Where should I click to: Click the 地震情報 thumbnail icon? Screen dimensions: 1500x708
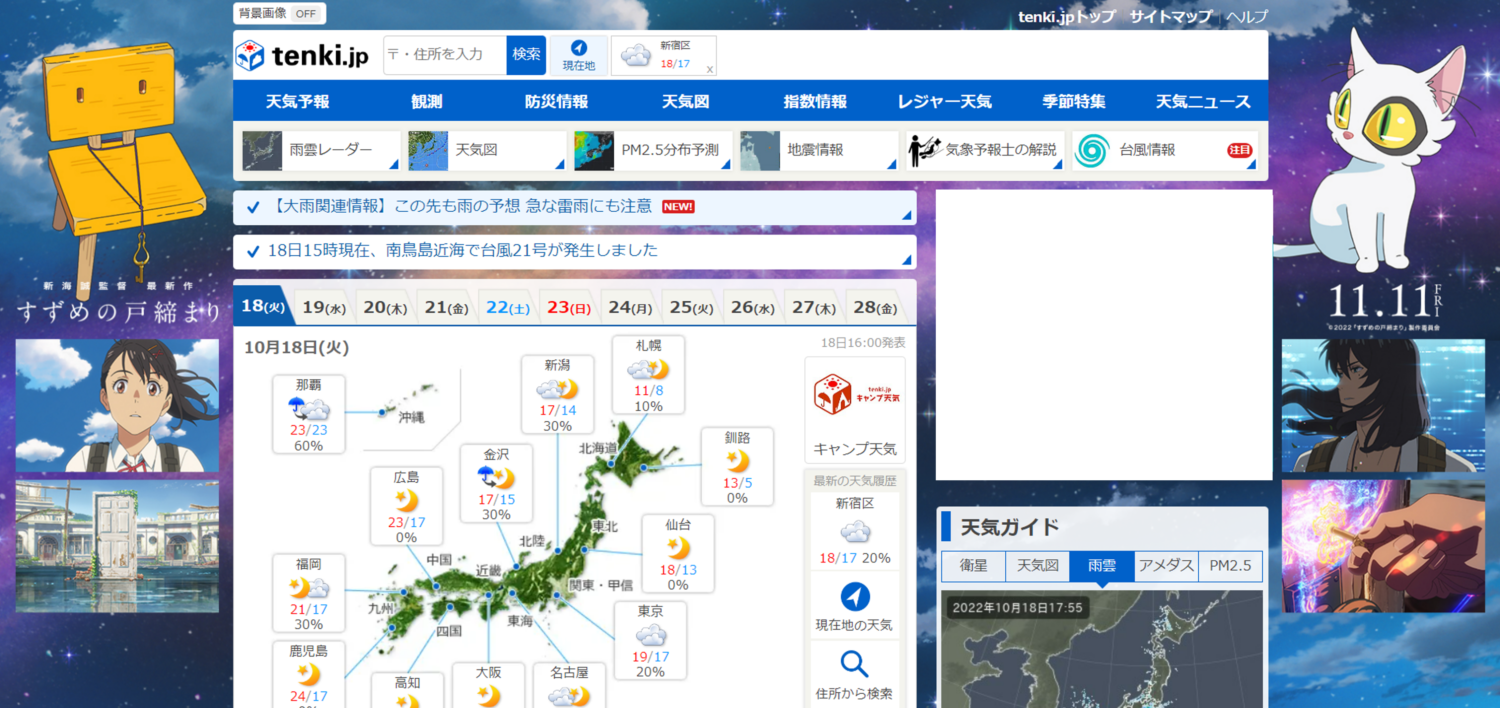[760, 150]
